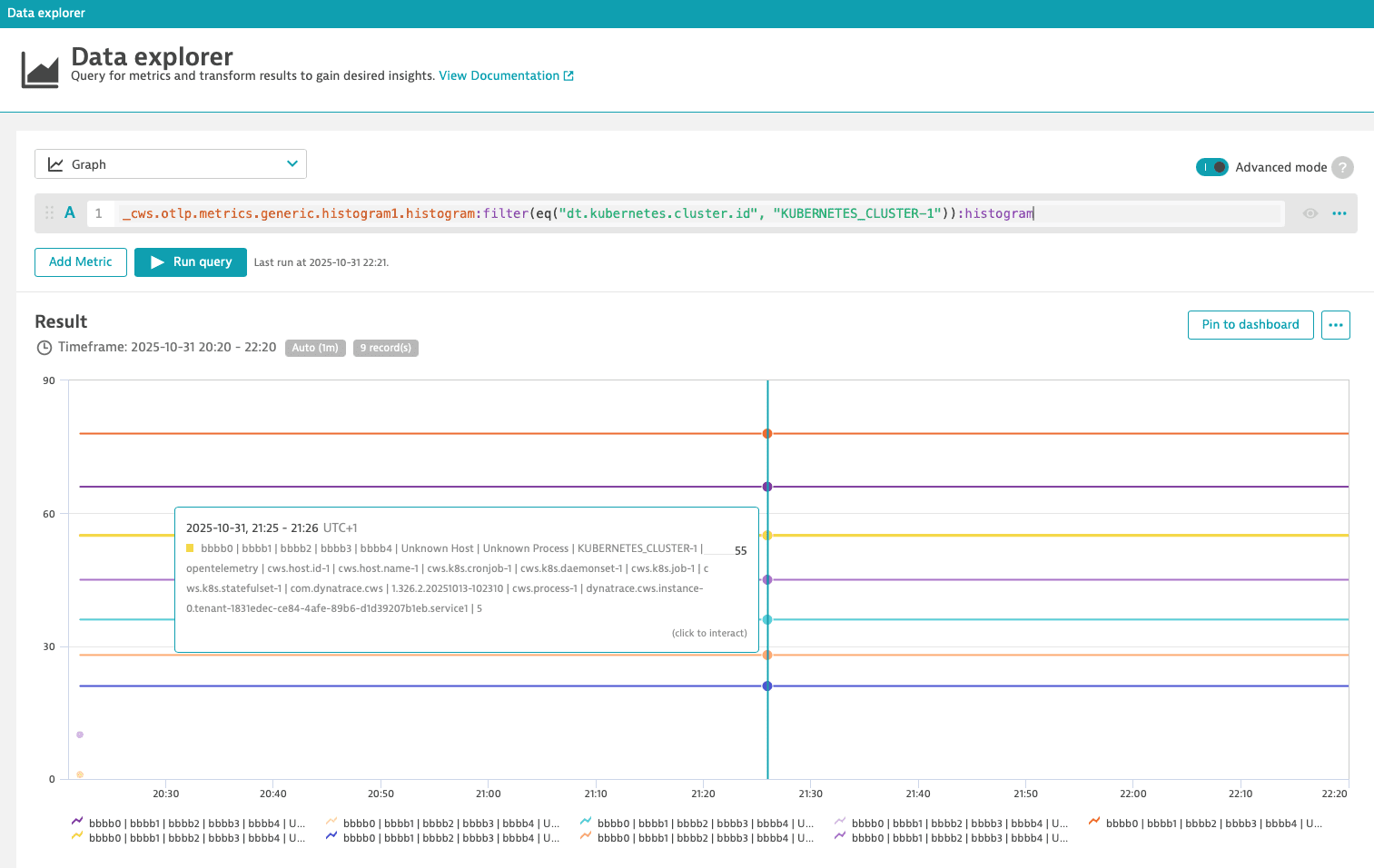The image size is (1374, 868).
Task: Open the ellipsis menu beside Pin to dashboard
Action: (x=1335, y=324)
